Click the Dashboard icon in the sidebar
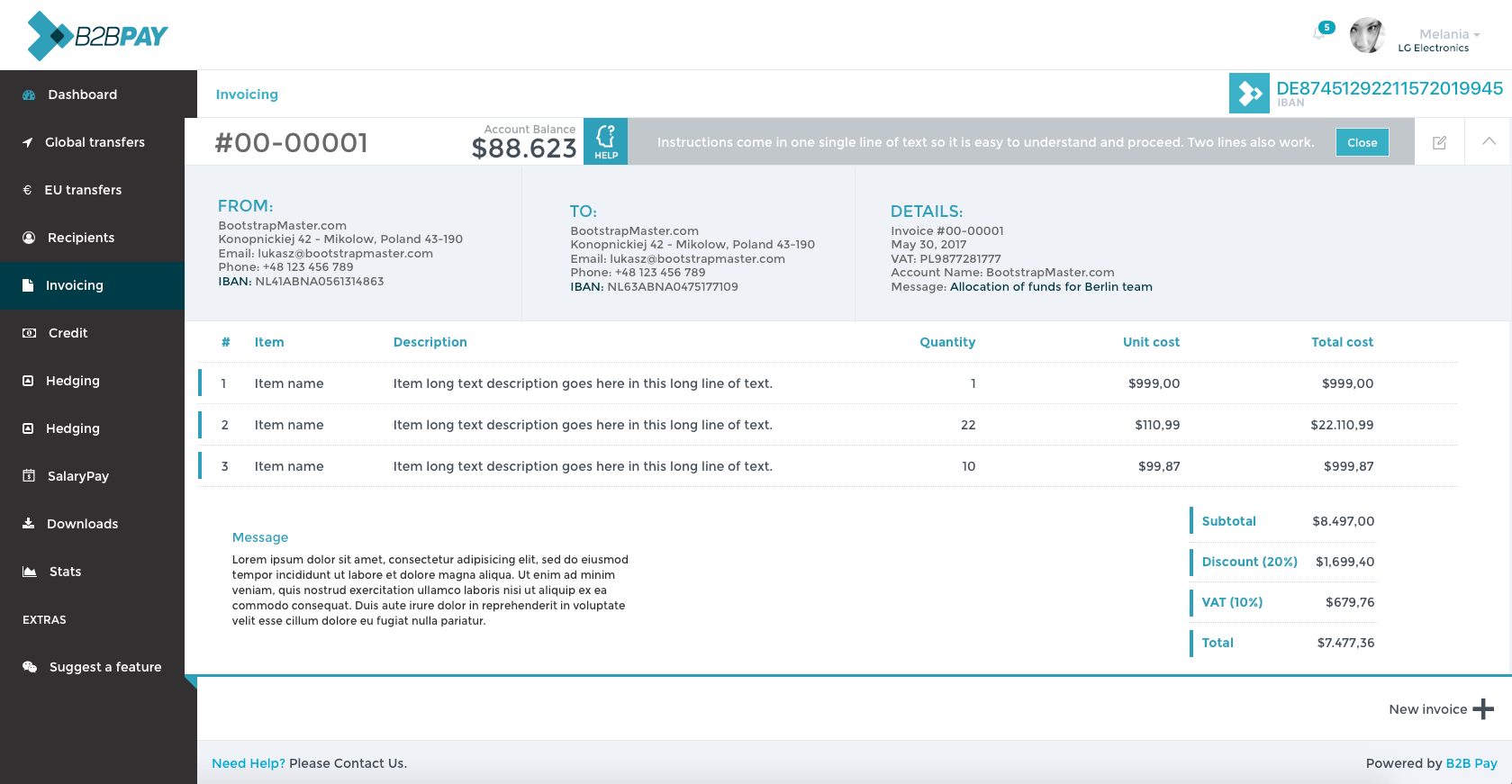 (x=29, y=95)
